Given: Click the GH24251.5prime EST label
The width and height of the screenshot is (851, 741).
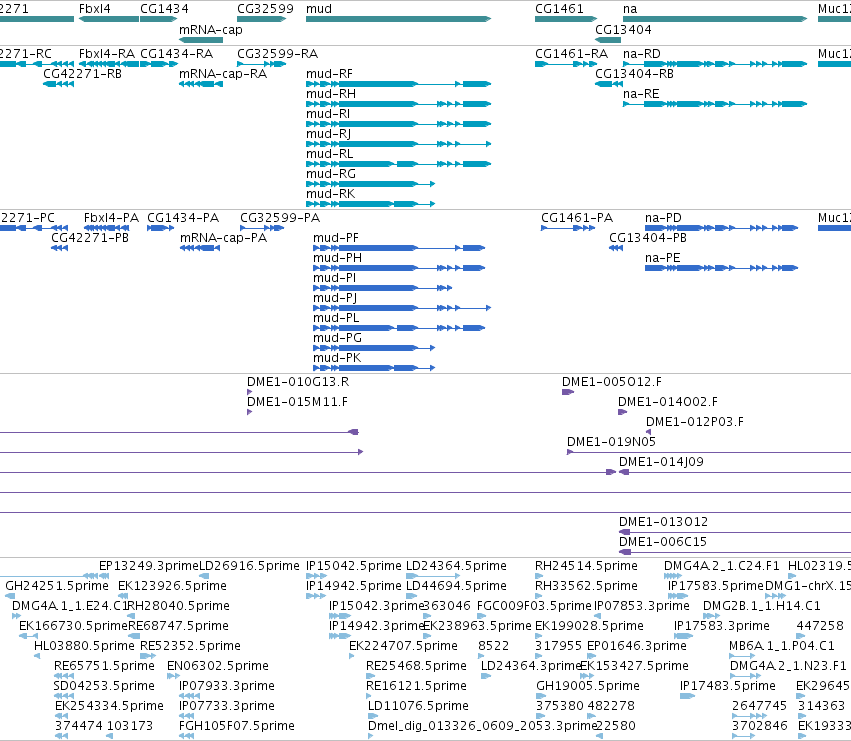Looking at the screenshot, I should [x=57, y=586].
